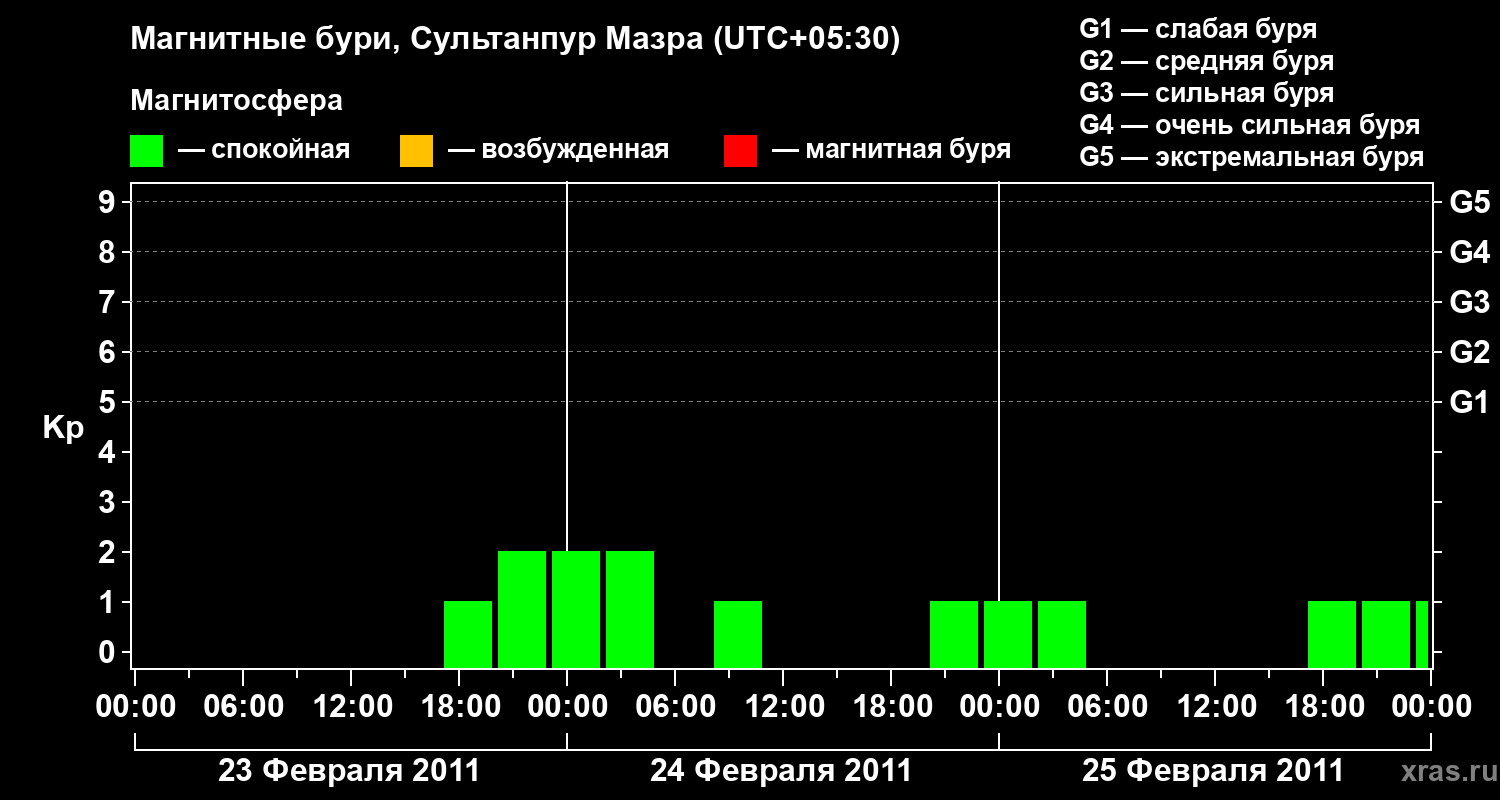Click the Kp 1 bar before 06:00, 25 February
Screen dimensions: 1500x800
[x=1062, y=634]
